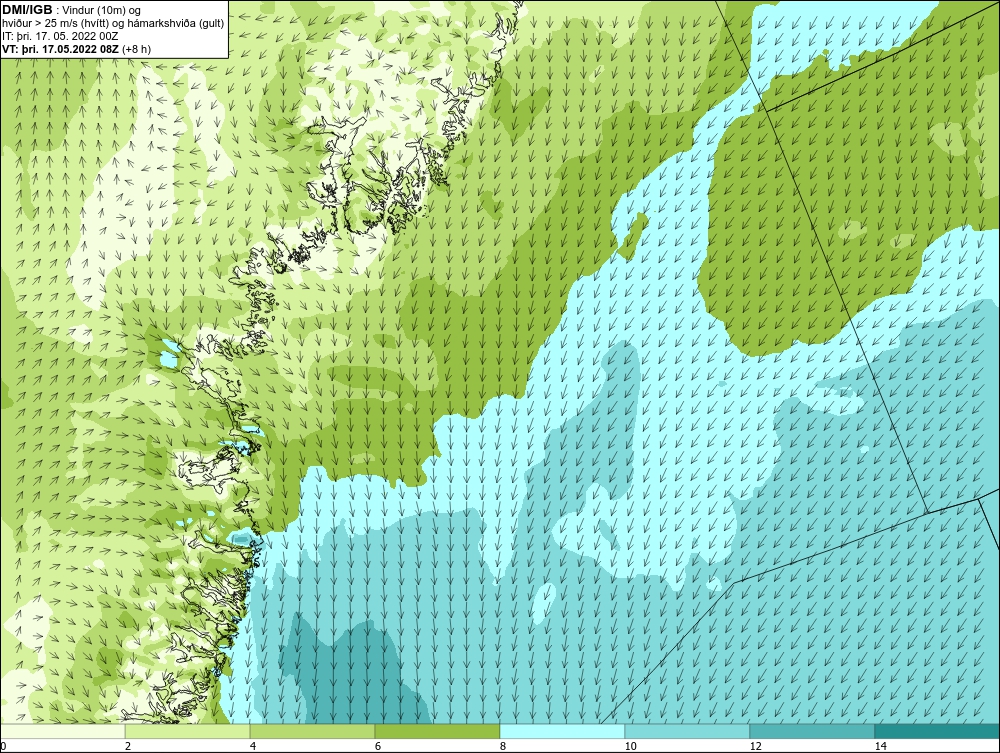This screenshot has height=753, width=1000.
Task: Click the 'IT: þri. 17. 05. 2022 00Z' line
Action: 60,36
